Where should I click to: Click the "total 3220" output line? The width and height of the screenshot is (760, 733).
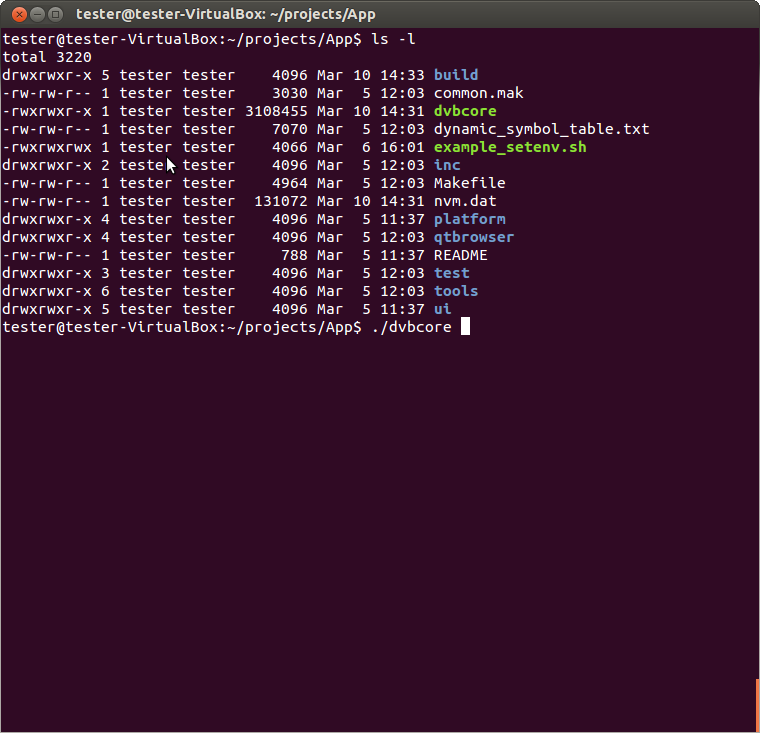(x=46, y=57)
